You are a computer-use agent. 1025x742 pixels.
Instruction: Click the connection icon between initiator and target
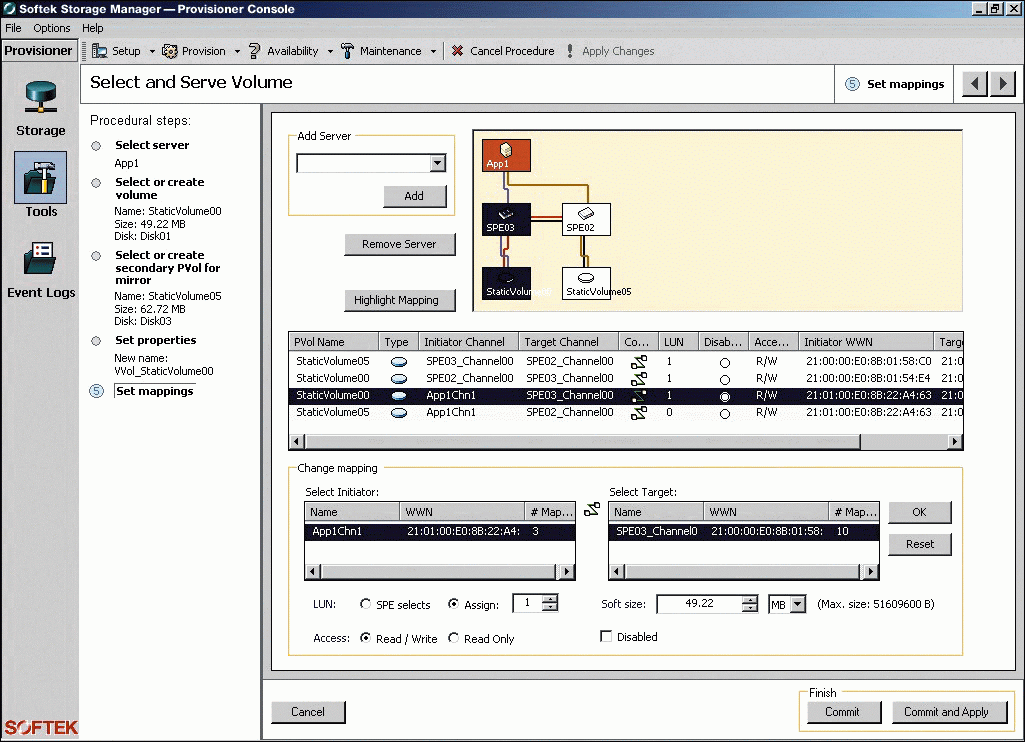click(x=592, y=509)
